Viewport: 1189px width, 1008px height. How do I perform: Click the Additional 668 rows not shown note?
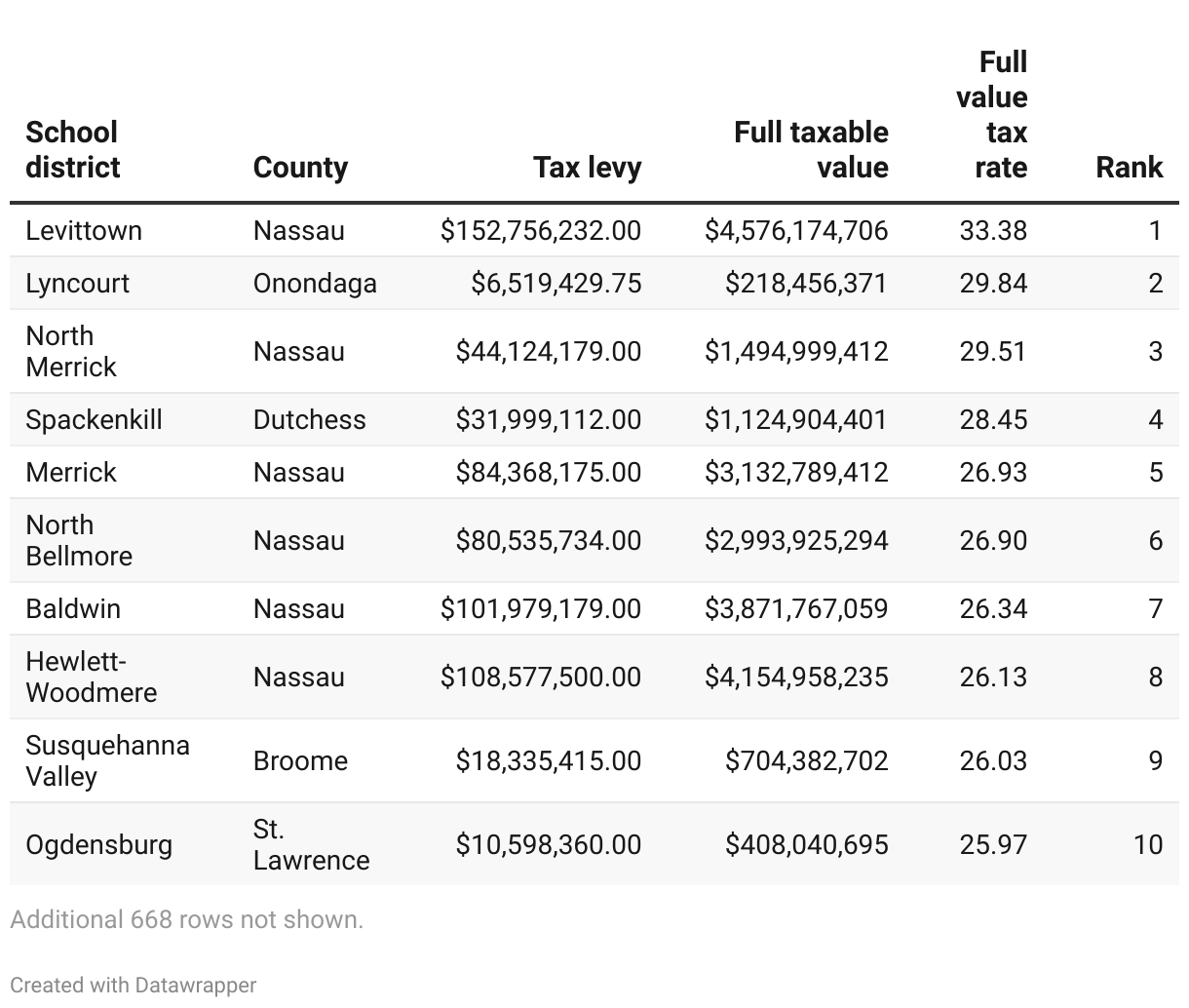point(186,919)
